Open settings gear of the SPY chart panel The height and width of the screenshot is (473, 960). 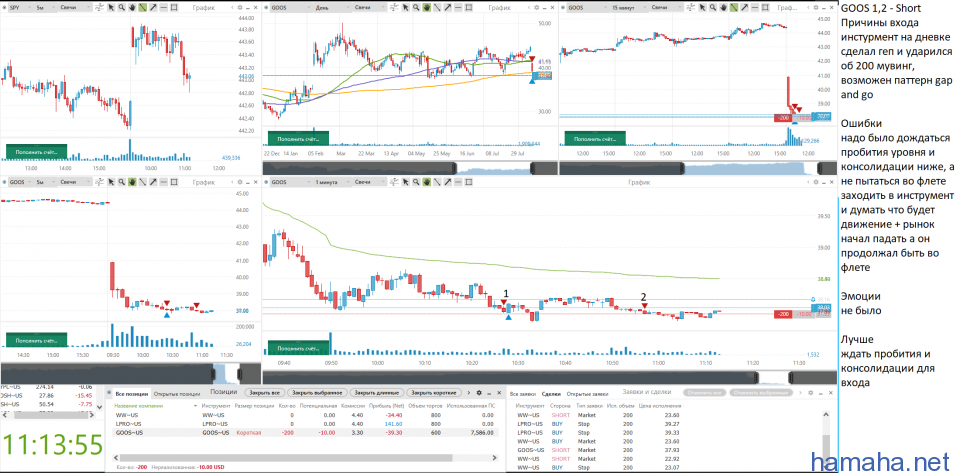click(x=240, y=7)
